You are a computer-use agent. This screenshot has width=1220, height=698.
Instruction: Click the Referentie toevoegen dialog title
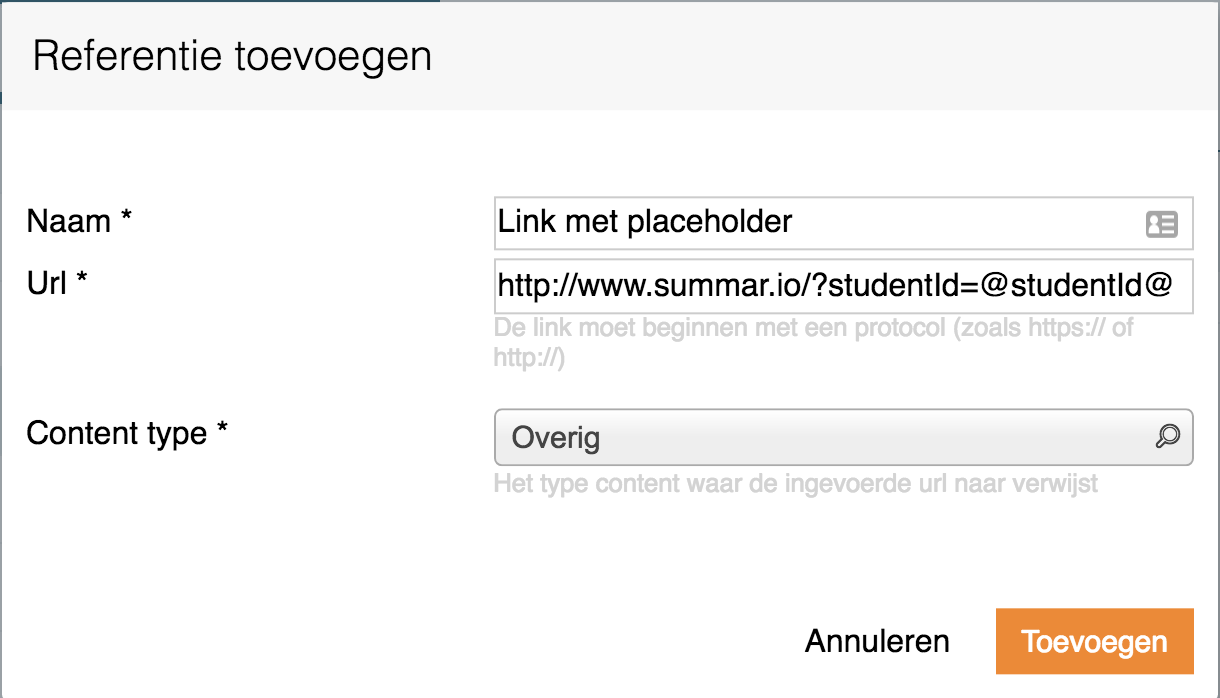tap(232, 56)
